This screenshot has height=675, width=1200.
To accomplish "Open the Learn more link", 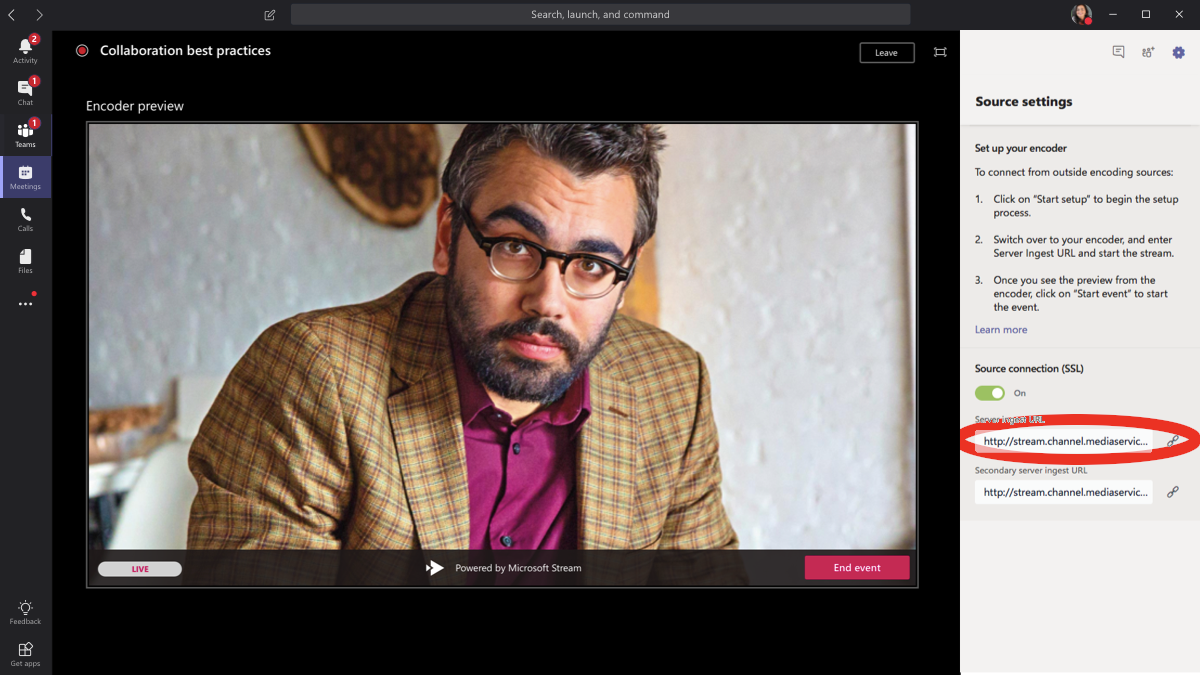I will point(1001,330).
